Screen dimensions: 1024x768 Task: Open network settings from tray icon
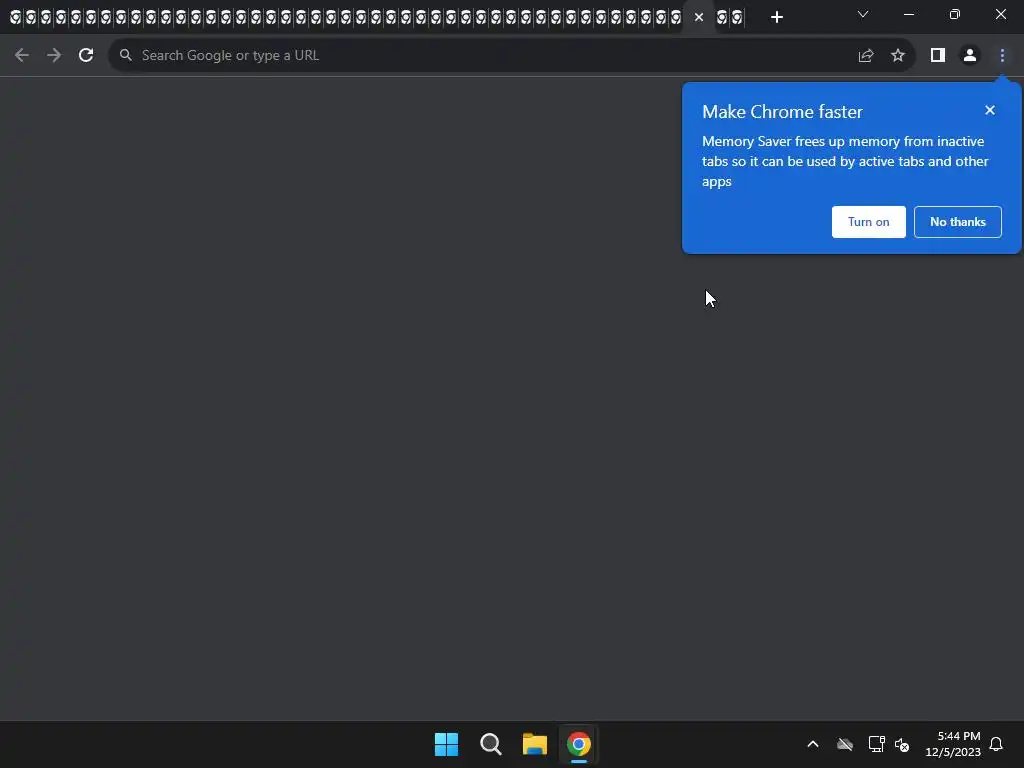click(876, 744)
